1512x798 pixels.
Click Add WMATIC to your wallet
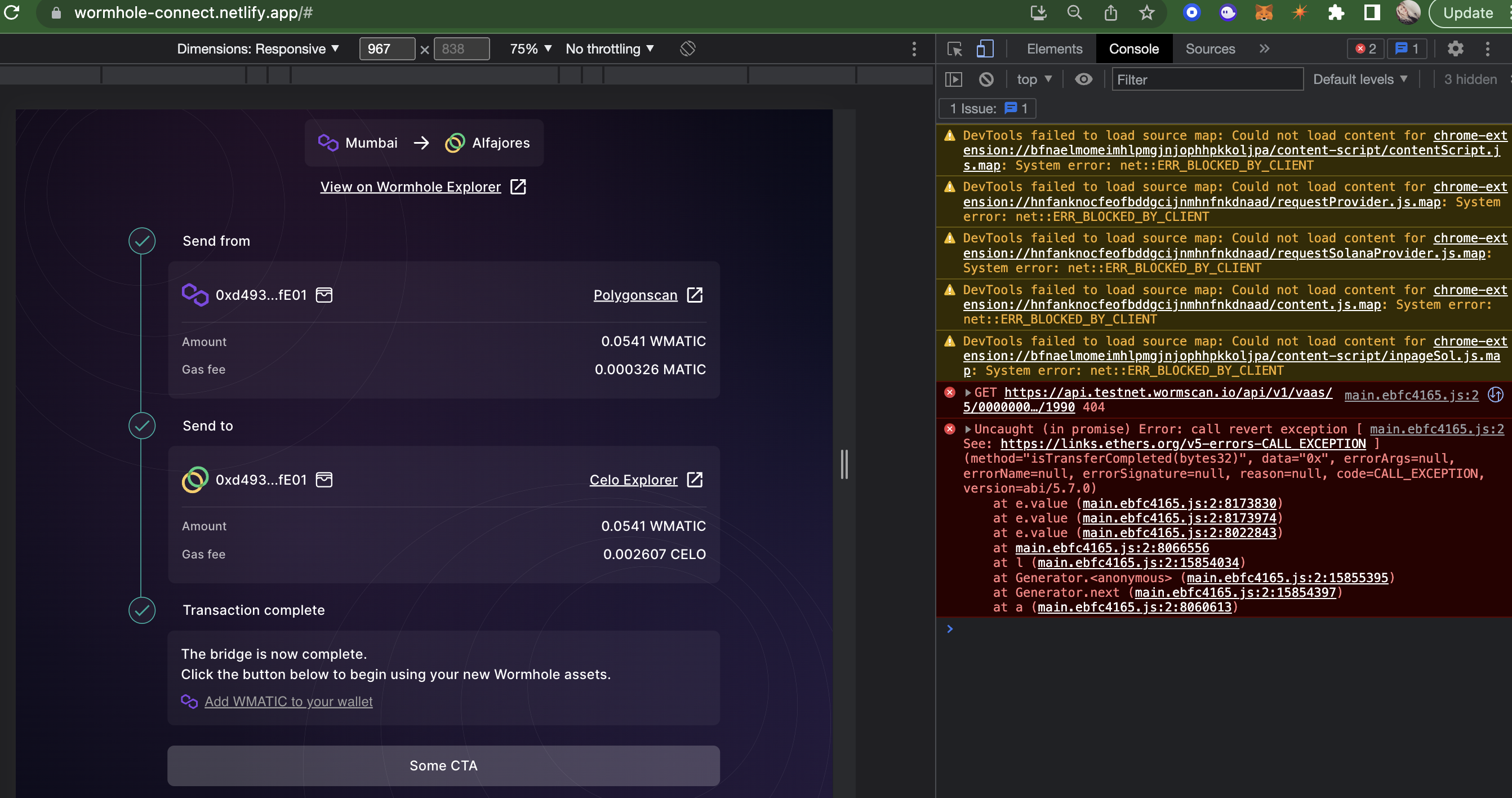point(288,702)
